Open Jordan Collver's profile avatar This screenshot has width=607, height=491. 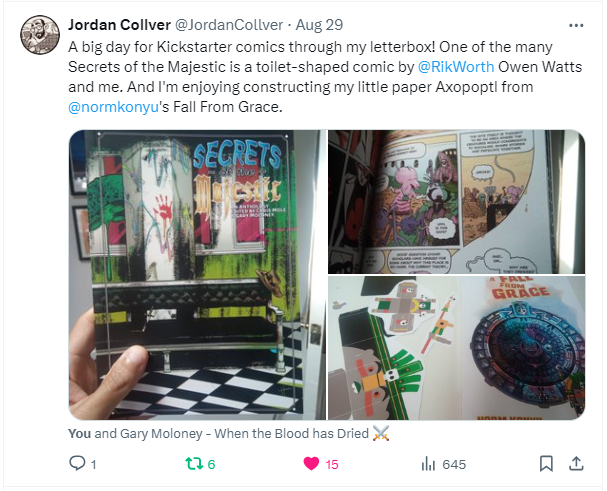pos(40,35)
